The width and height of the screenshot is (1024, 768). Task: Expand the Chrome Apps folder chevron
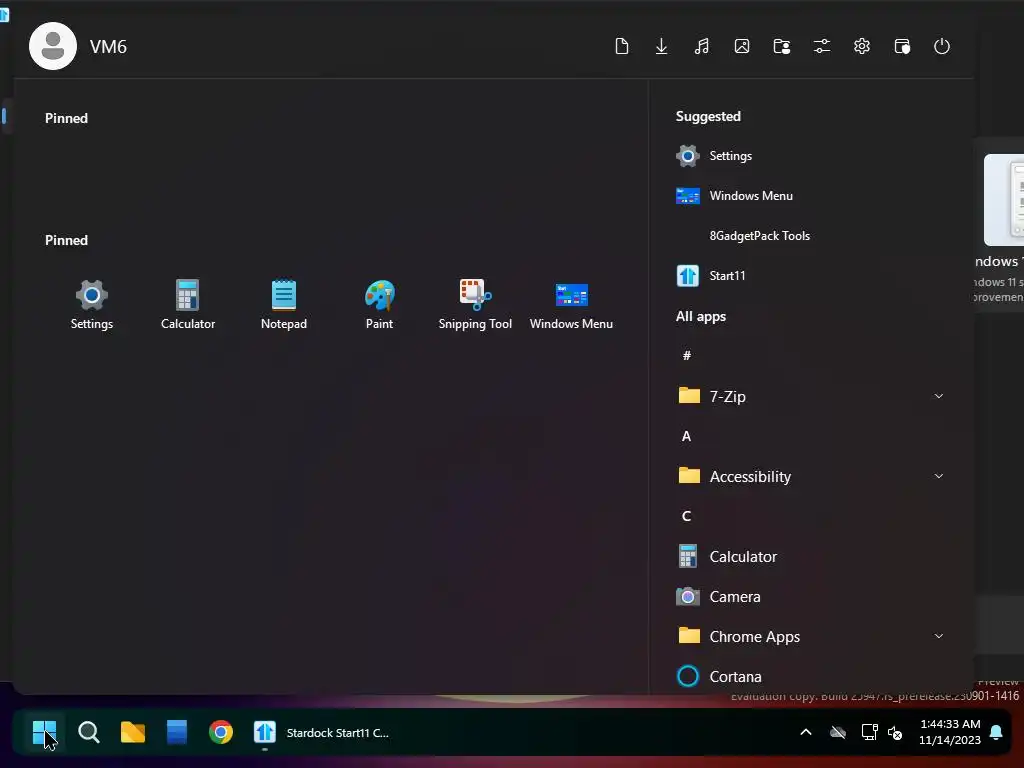938,636
